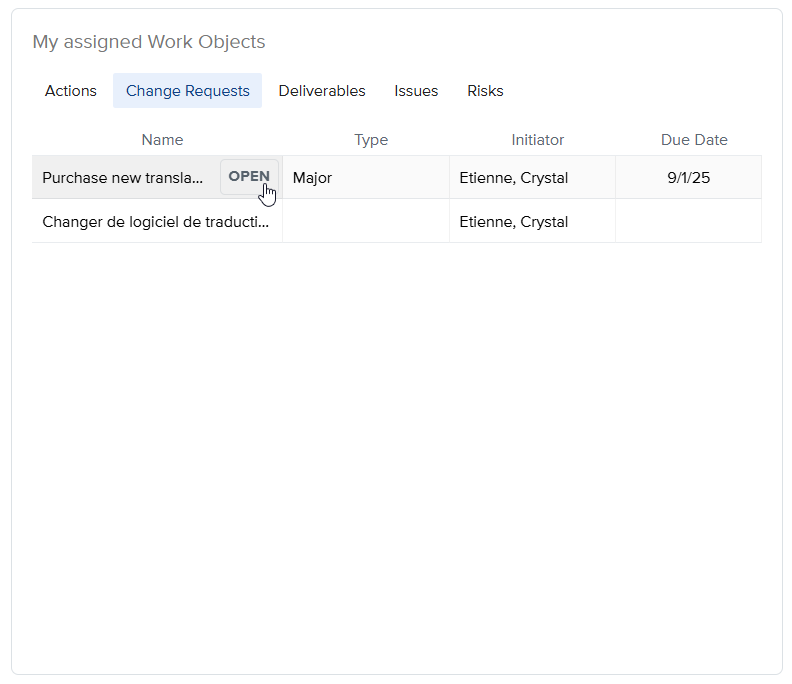The image size is (792, 684).
Task: Select the Change Requests tab
Action: (188, 91)
